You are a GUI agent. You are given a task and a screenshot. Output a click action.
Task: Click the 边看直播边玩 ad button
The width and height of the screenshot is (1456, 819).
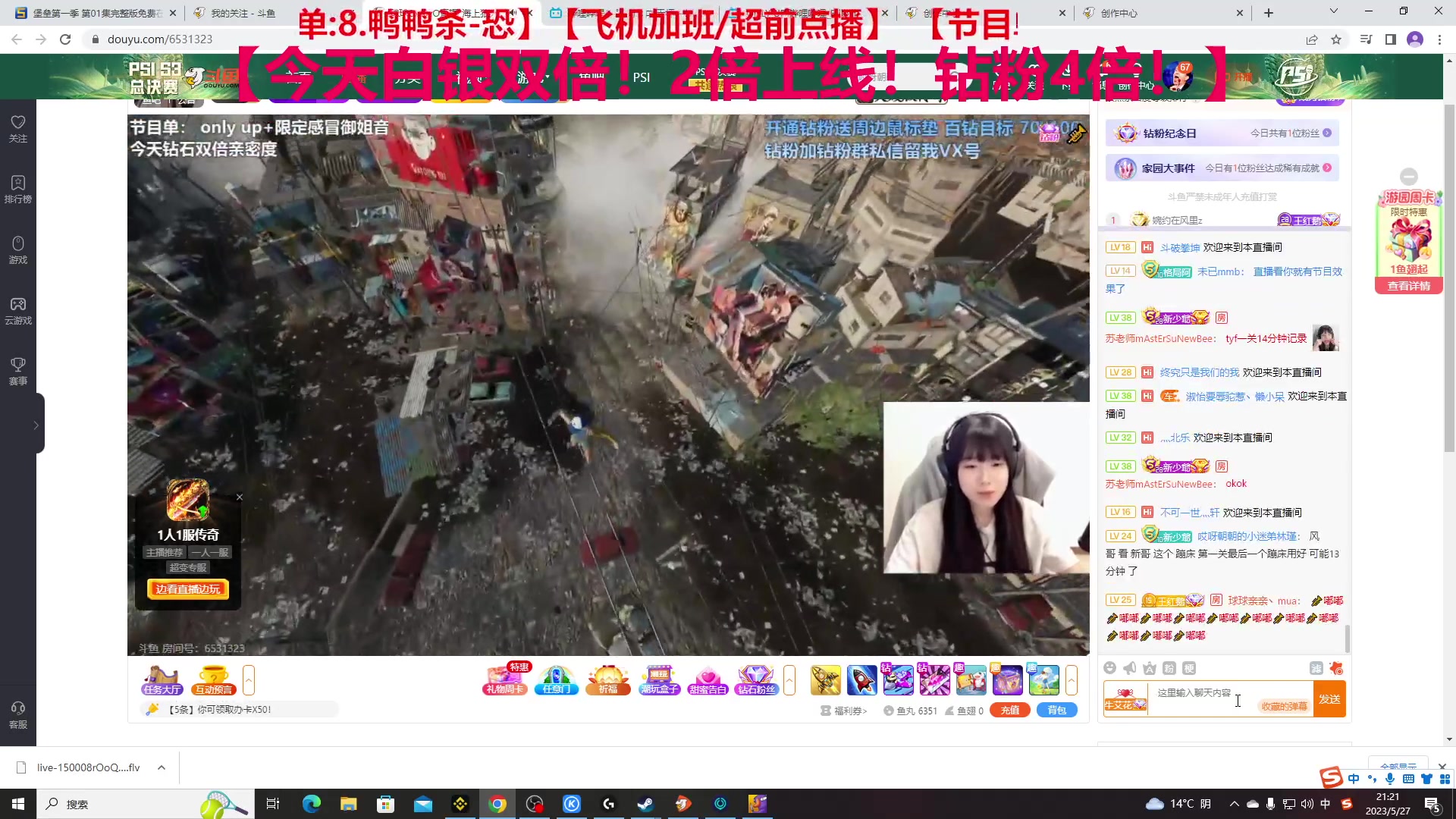coord(187,589)
